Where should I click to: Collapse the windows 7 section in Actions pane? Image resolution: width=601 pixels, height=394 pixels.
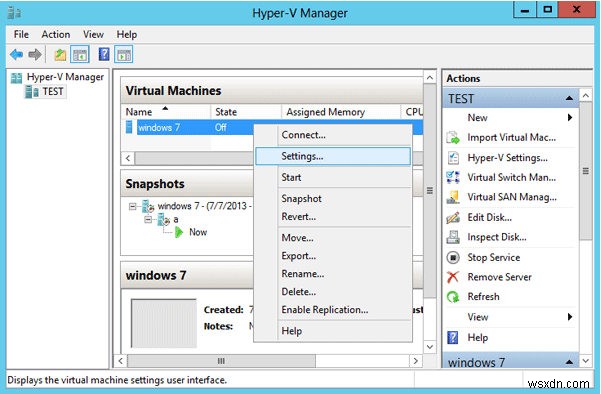click(x=570, y=362)
